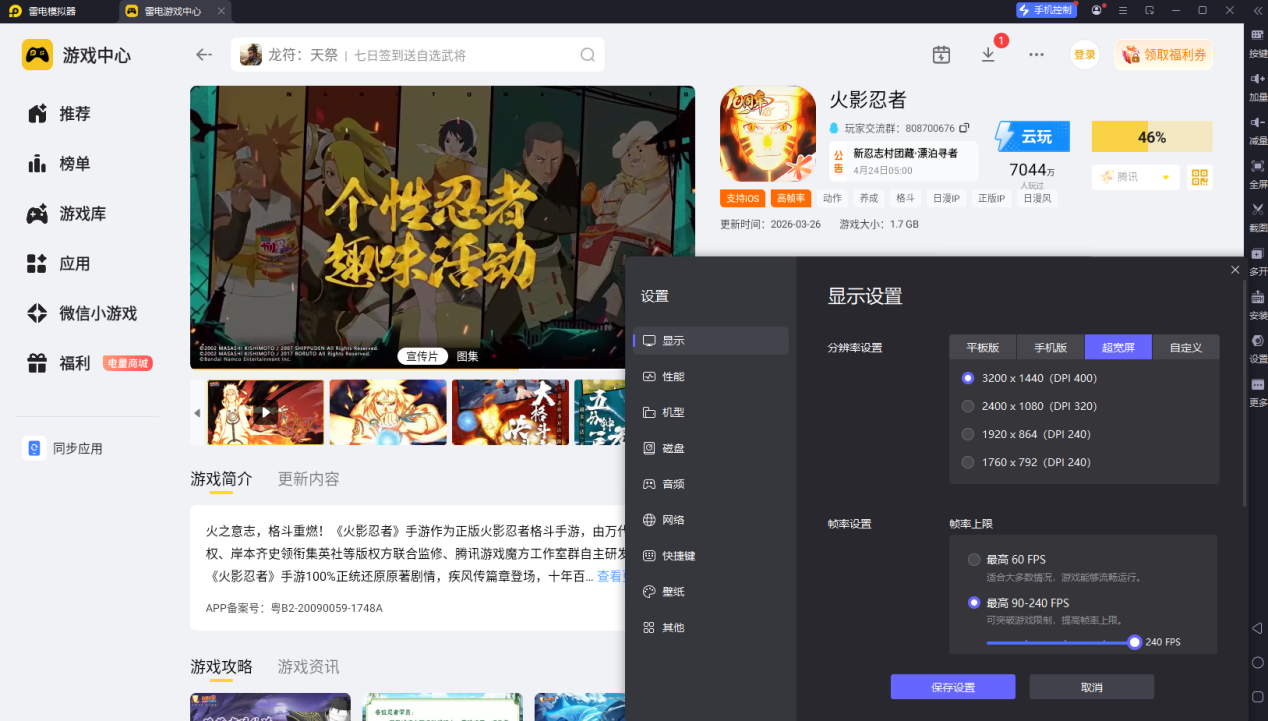Viewport: 1268px width, 721px height.
Task: Start cloud play with the 云玩 button
Action: pos(1032,137)
